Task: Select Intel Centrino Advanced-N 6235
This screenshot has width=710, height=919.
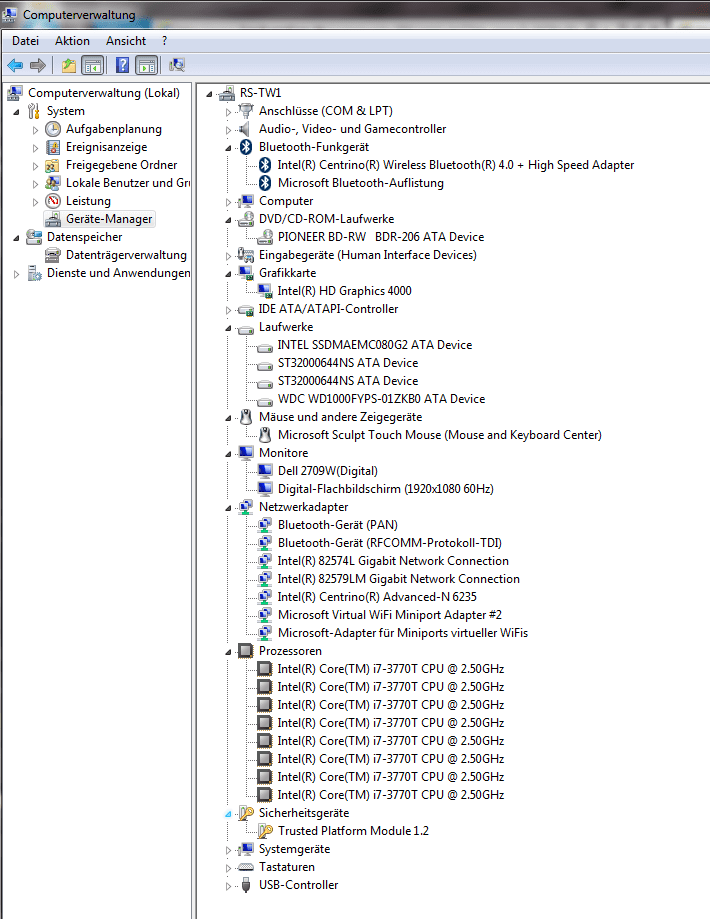Action: [x=377, y=597]
